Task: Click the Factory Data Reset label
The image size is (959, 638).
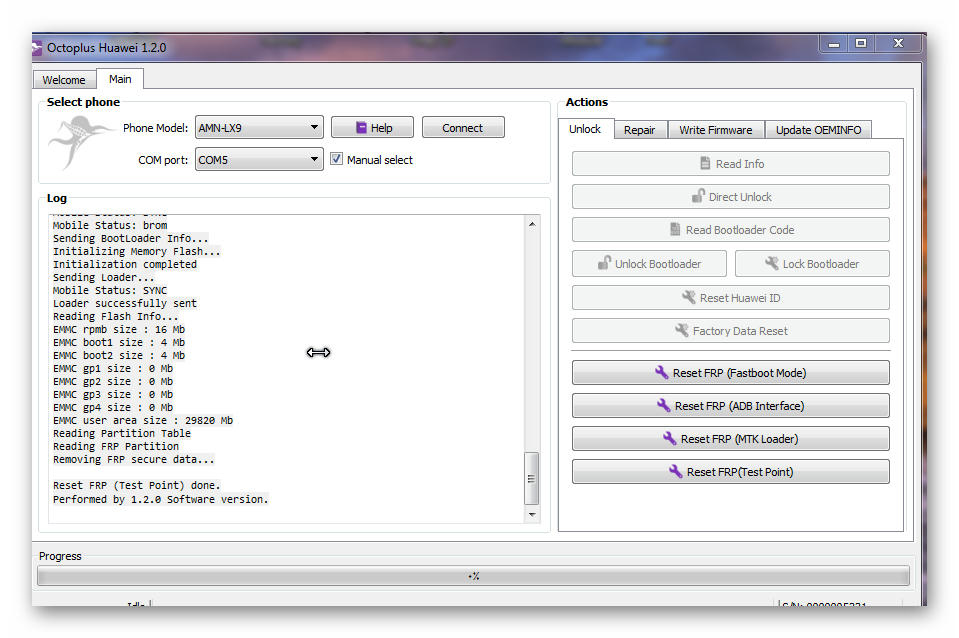Action: pos(740,331)
